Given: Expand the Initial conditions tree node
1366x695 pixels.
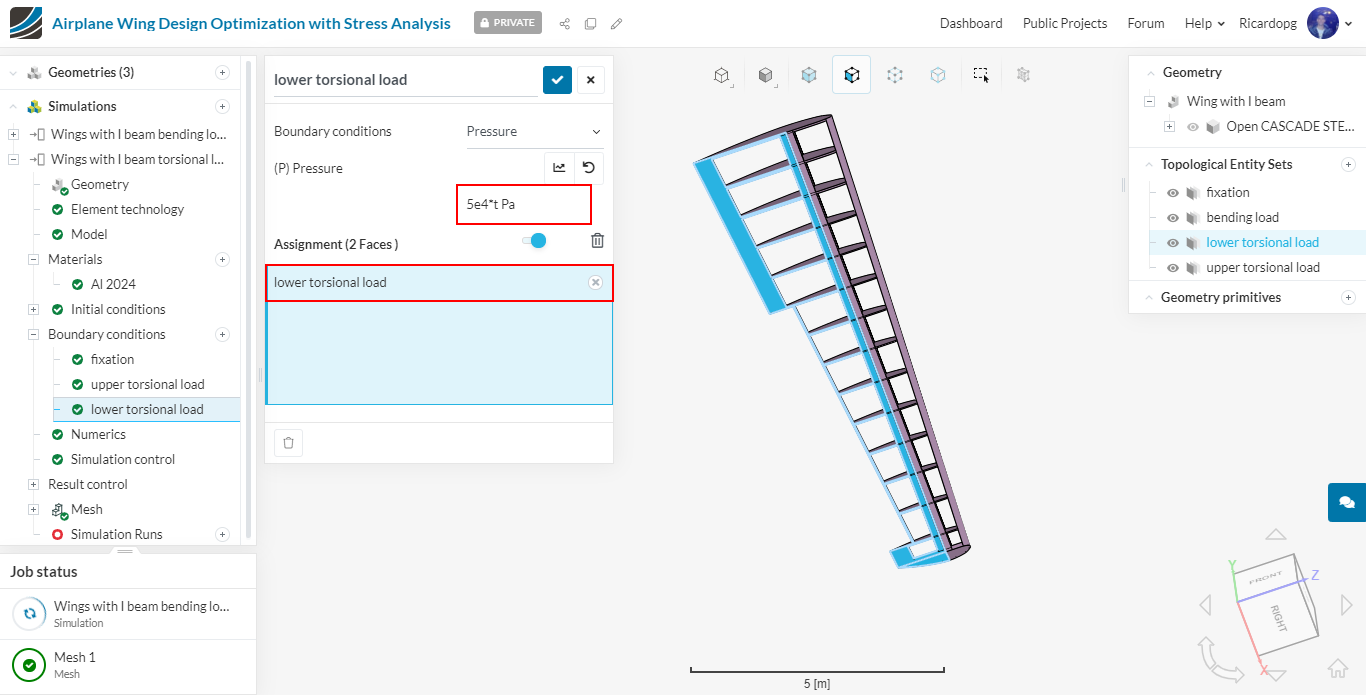Looking at the screenshot, I should click(33, 310).
